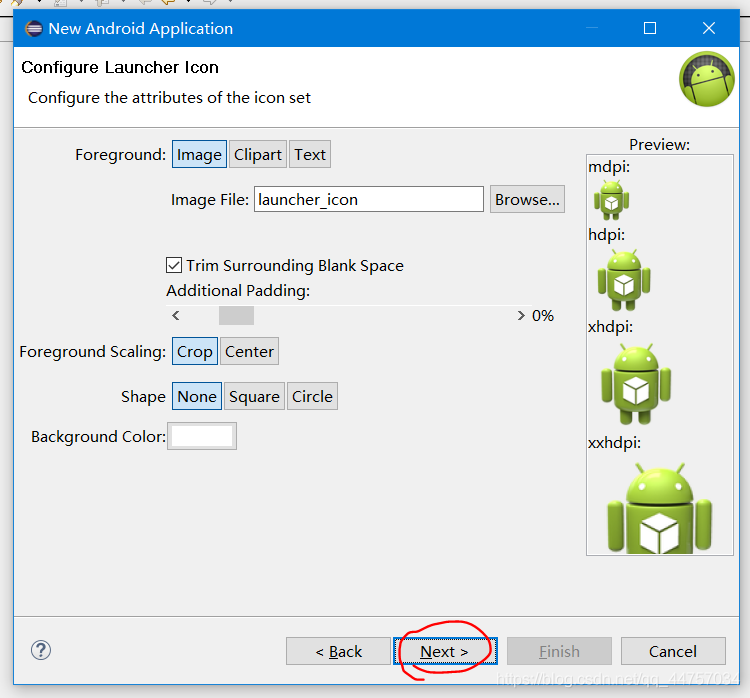Screen dimensions: 750x698
Task: Click the padding slider right arrow
Action: 521,315
